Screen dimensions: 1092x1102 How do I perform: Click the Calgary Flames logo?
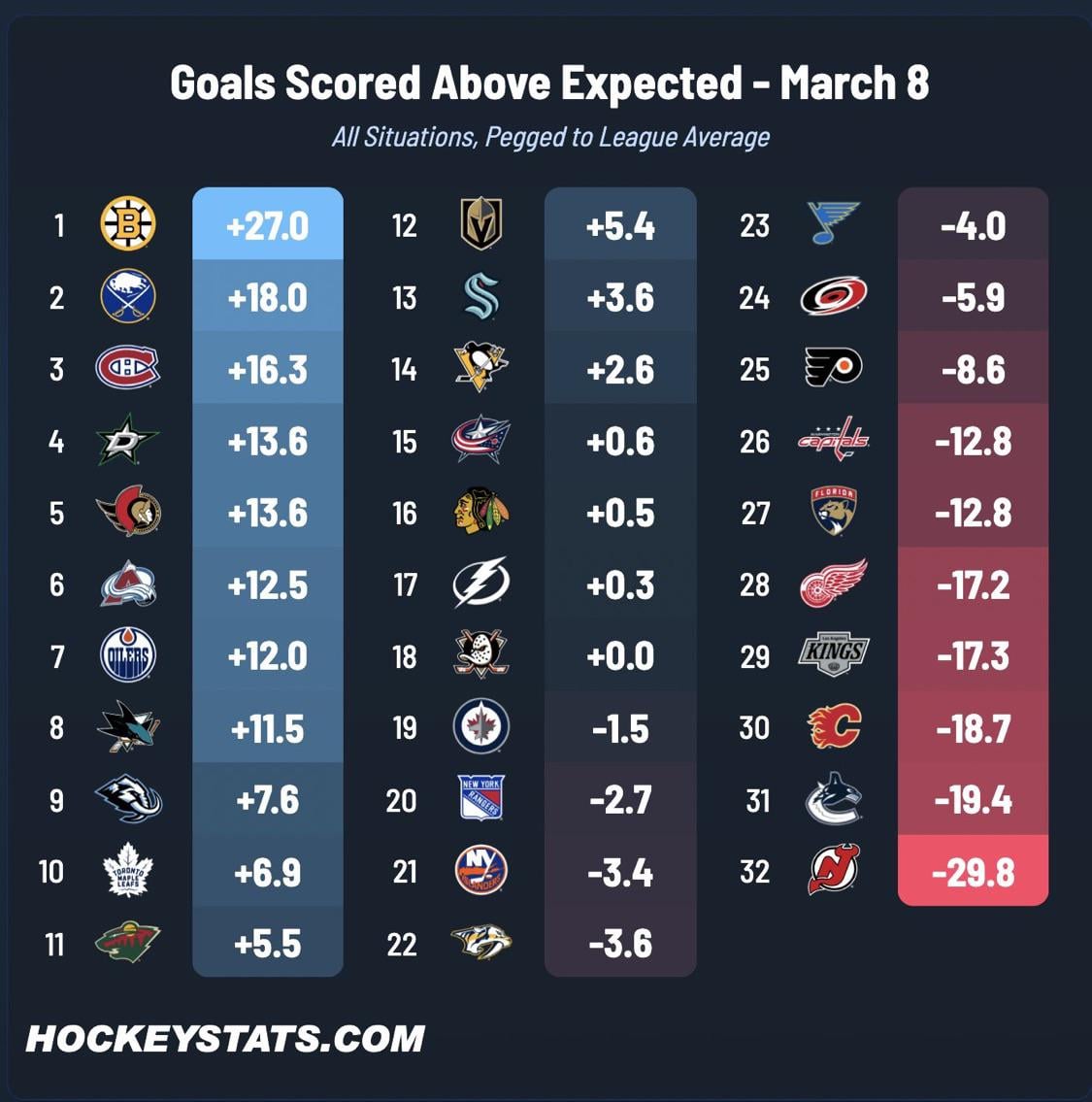(x=834, y=727)
